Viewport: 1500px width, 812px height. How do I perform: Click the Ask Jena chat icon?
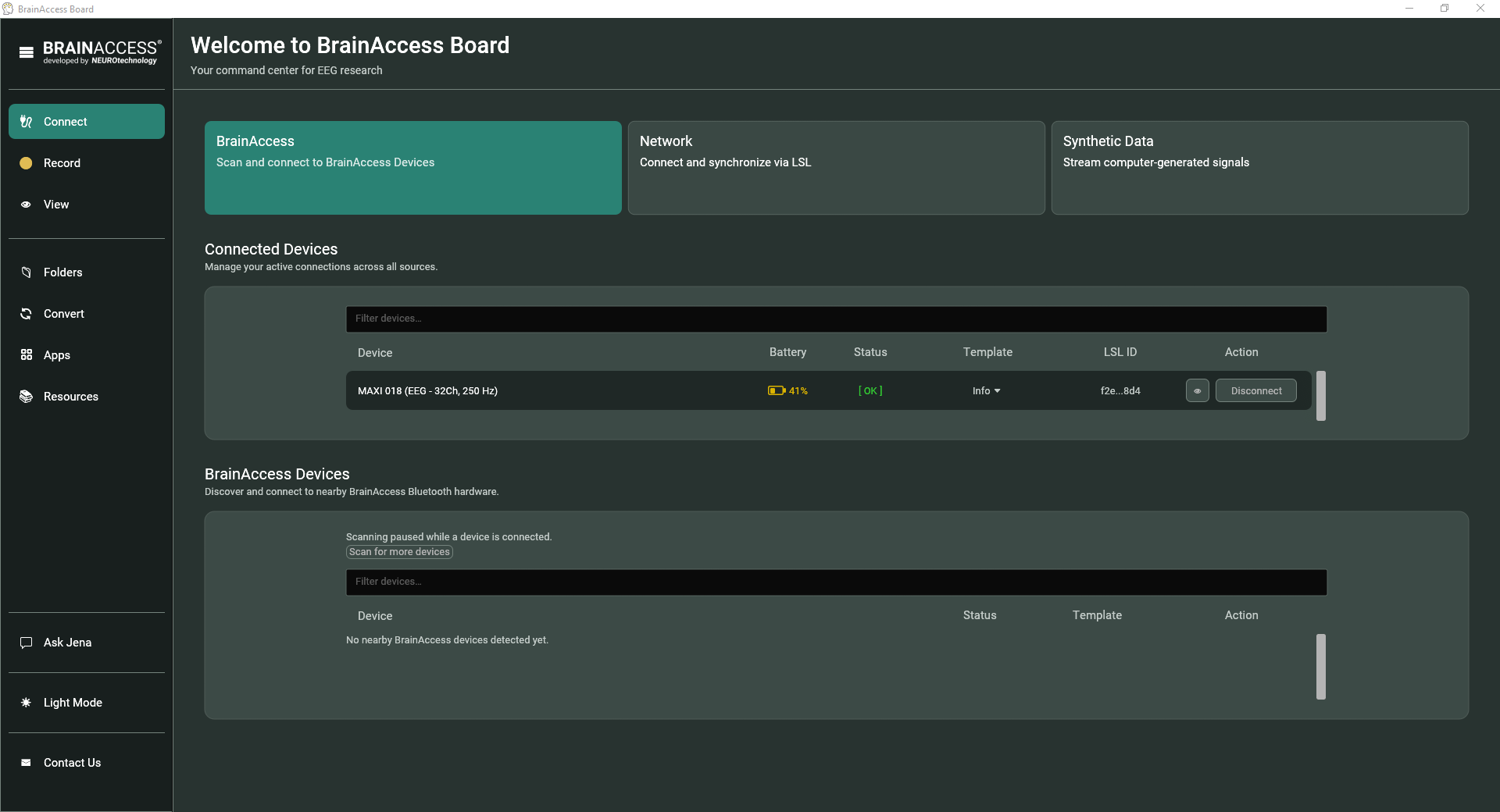[x=26, y=643]
